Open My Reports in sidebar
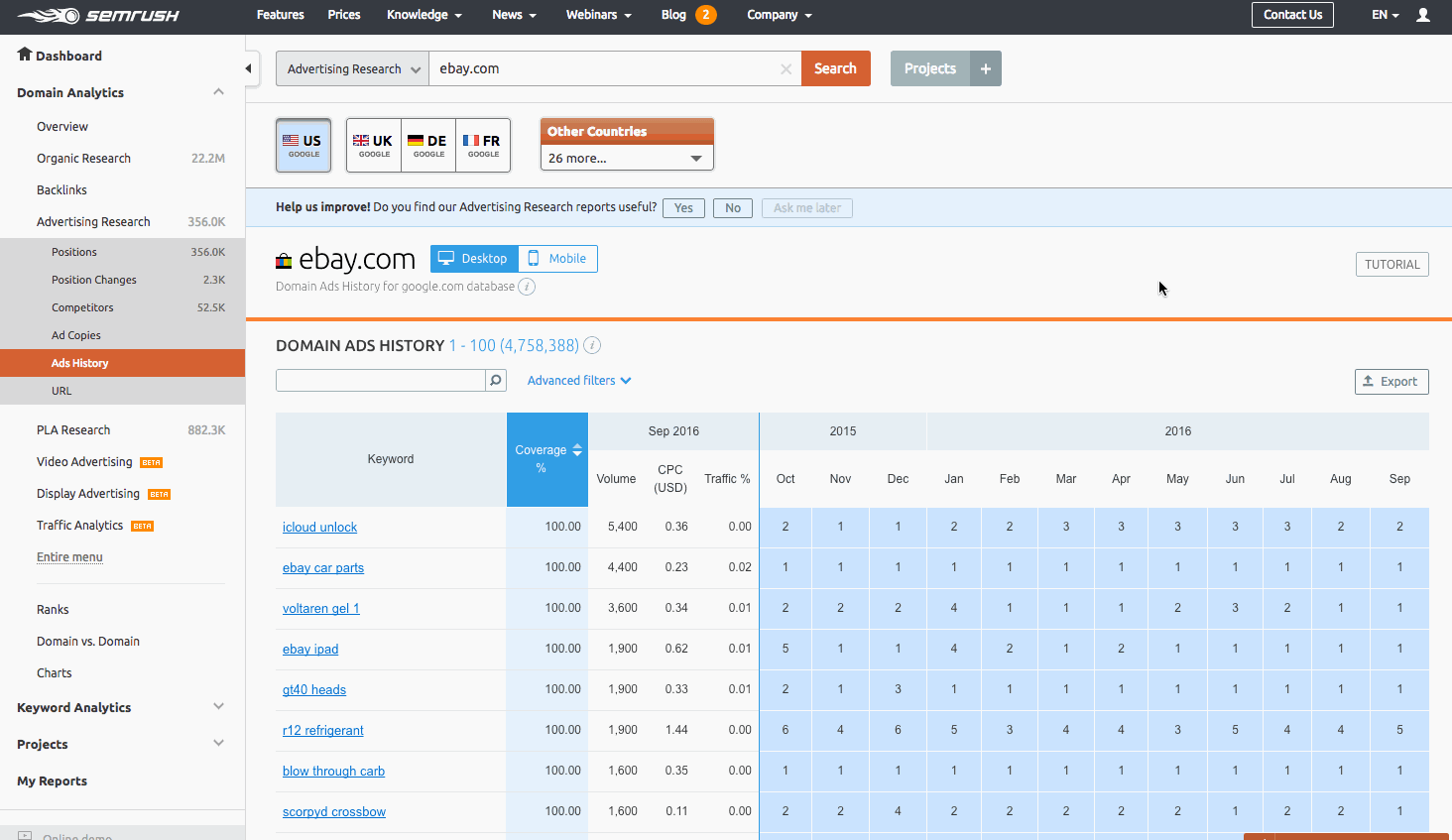1452x840 pixels. [52, 781]
